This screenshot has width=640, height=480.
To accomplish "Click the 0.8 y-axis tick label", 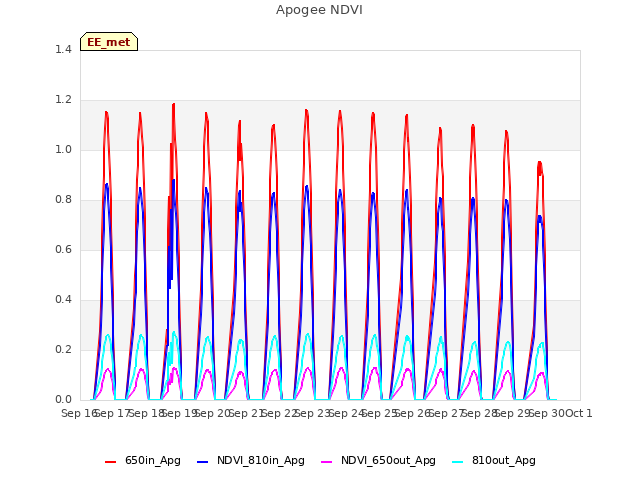I will pyautogui.click(x=63, y=200).
